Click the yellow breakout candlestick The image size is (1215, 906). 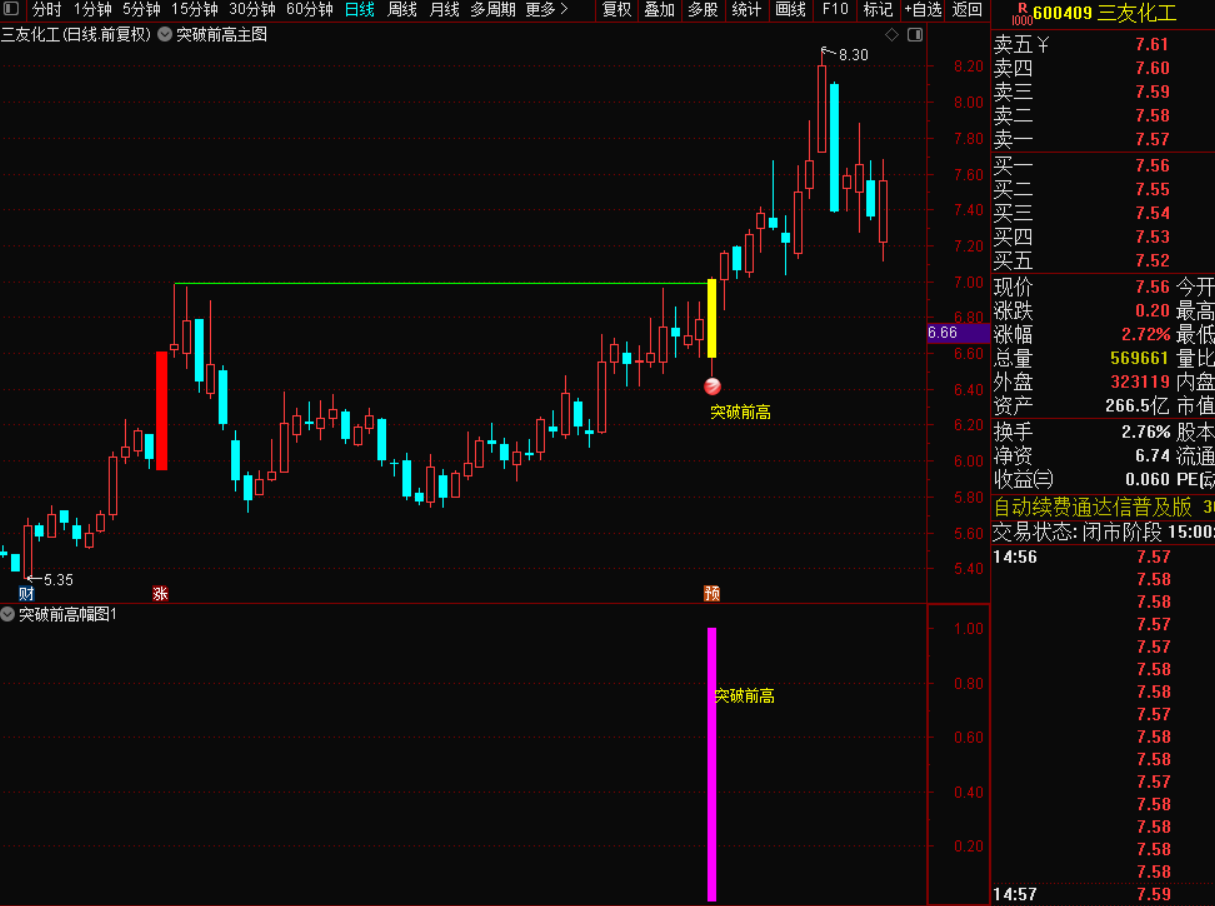coord(711,318)
